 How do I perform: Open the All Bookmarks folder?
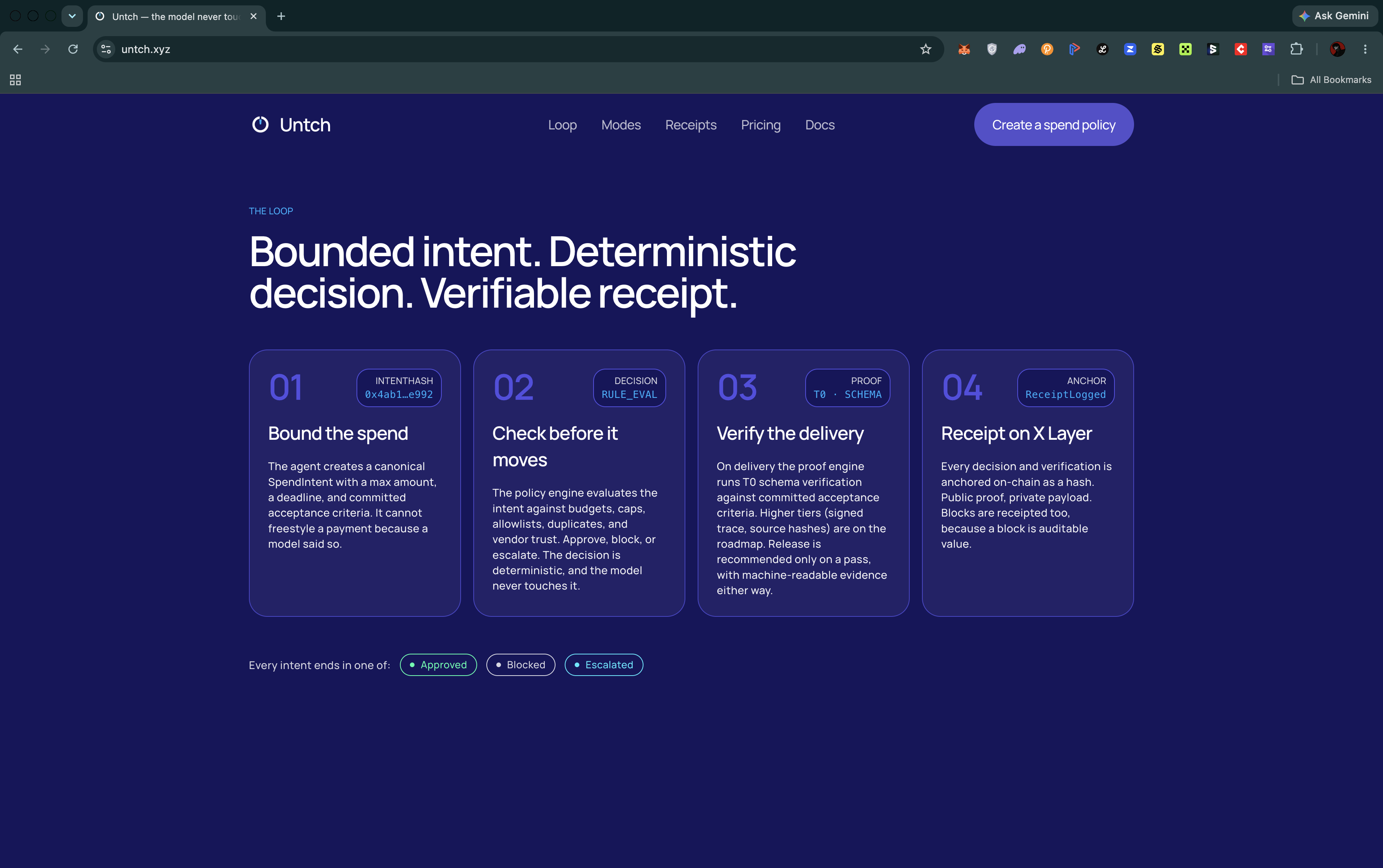pos(1332,80)
